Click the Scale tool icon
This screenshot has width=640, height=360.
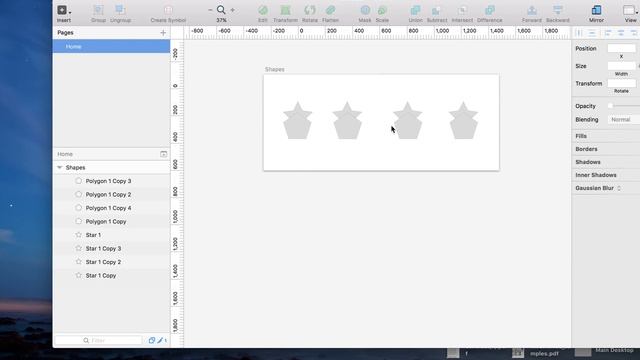coord(382,10)
